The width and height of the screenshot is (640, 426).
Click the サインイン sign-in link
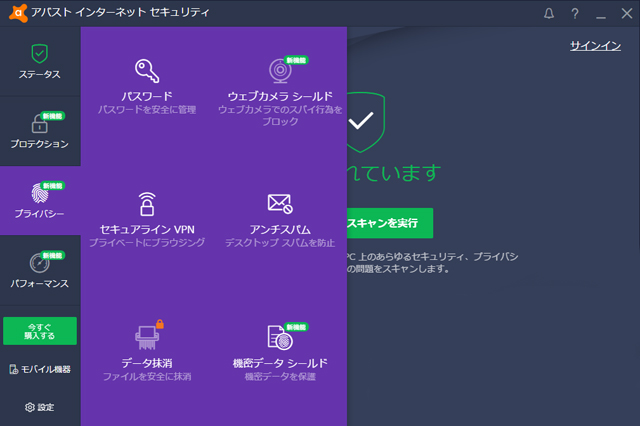click(595, 46)
